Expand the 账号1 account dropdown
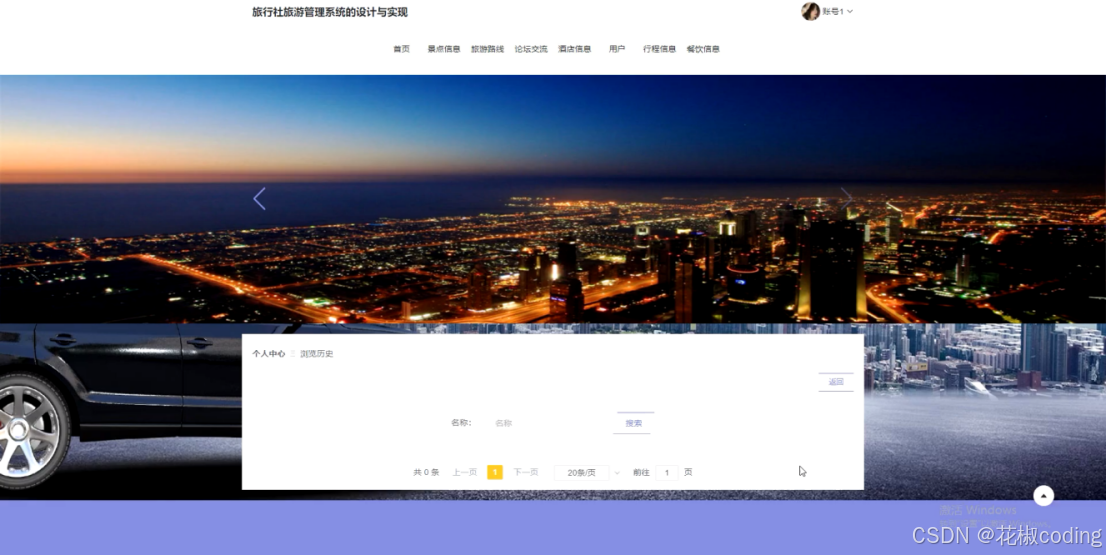The width and height of the screenshot is (1106, 556). [837, 11]
